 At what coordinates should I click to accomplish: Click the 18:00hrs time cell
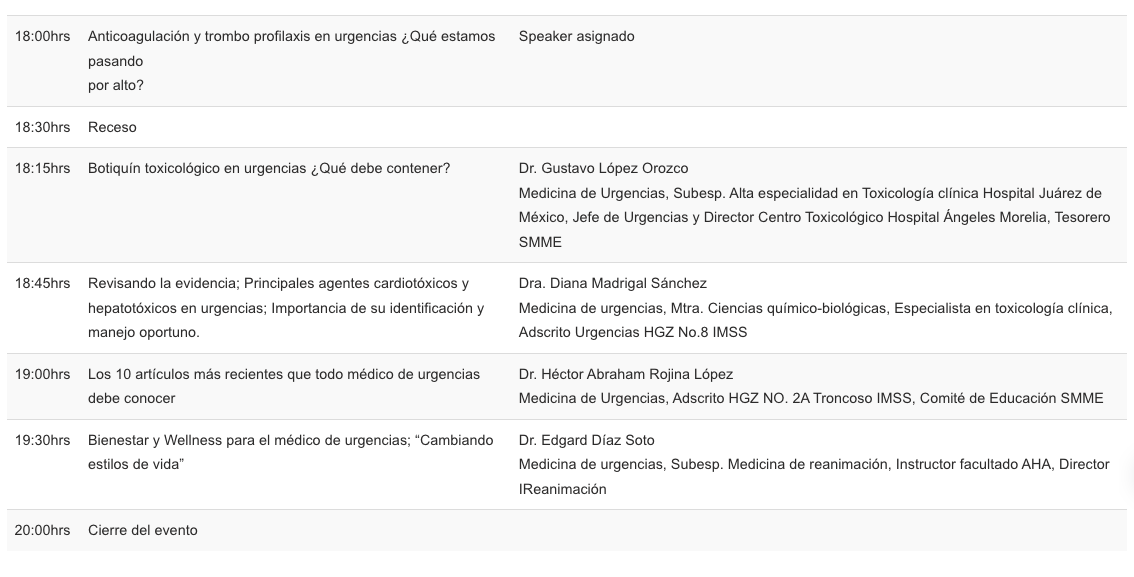[43, 37]
